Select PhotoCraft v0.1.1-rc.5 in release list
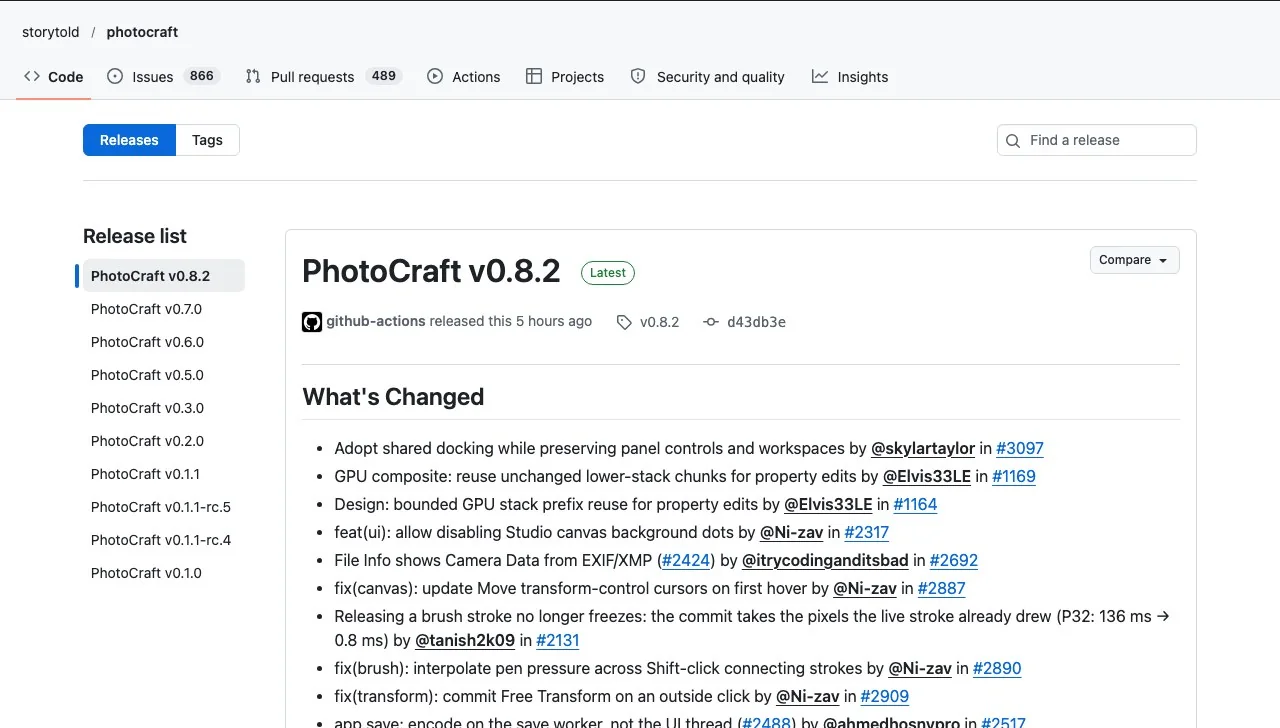Image resolution: width=1280 pixels, height=728 pixels. 163,507
